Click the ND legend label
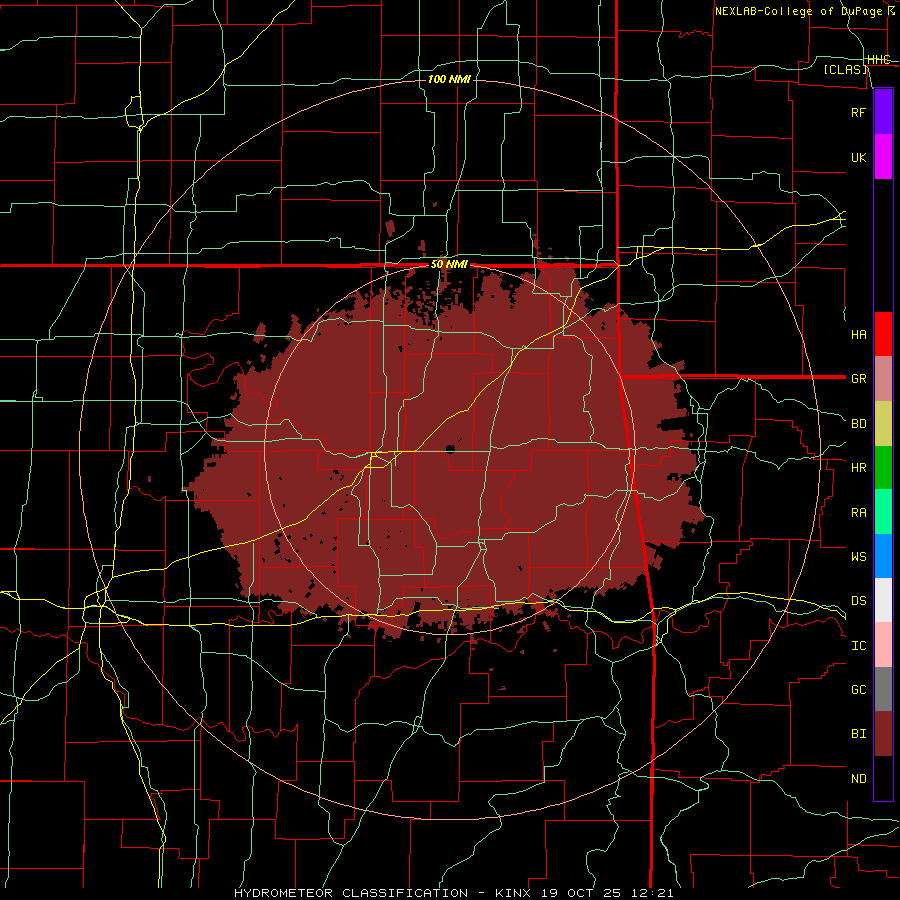Screen dimensions: 900x900 click(x=859, y=778)
